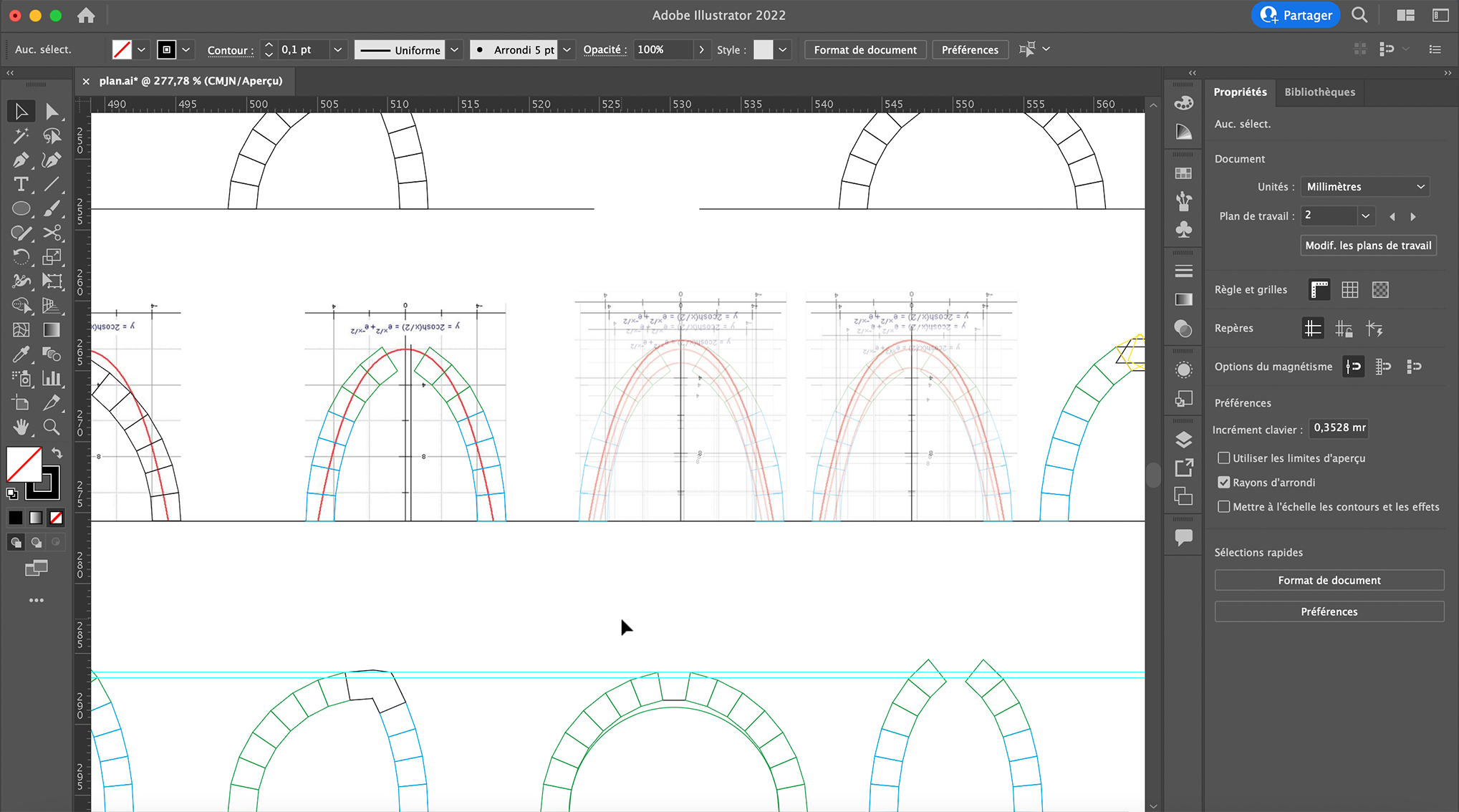
Task: Select the Eyedropper tool
Action: click(21, 354)
